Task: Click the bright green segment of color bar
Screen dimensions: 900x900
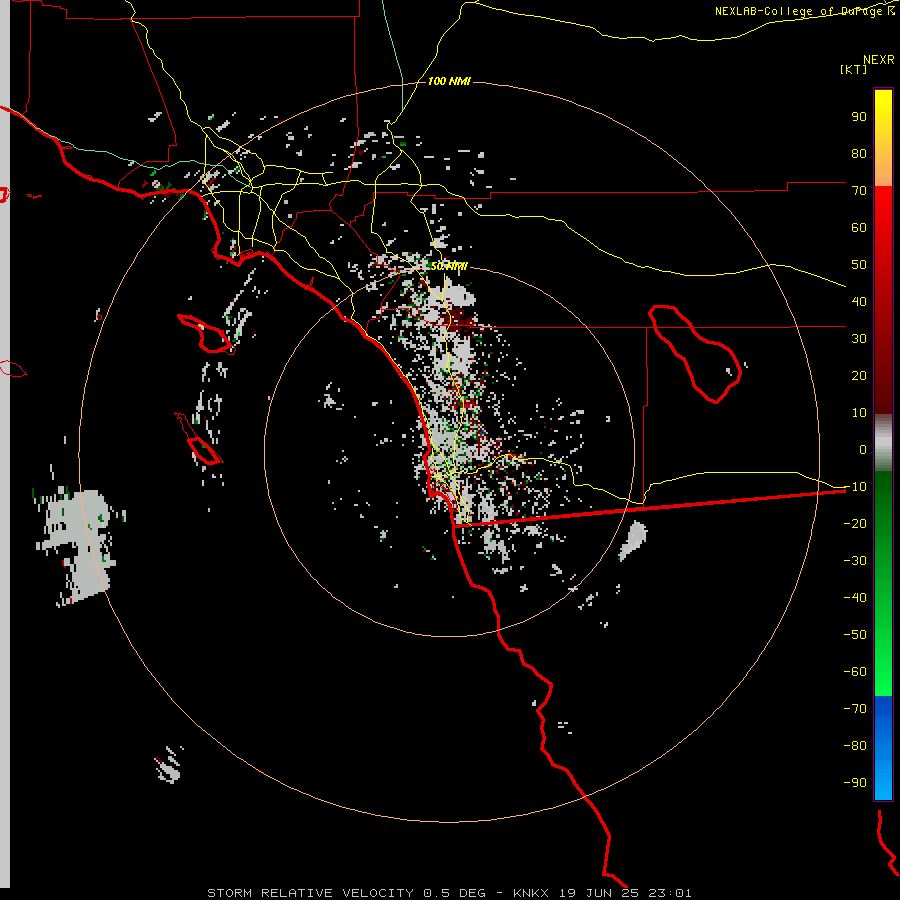Action: (883, 583)
